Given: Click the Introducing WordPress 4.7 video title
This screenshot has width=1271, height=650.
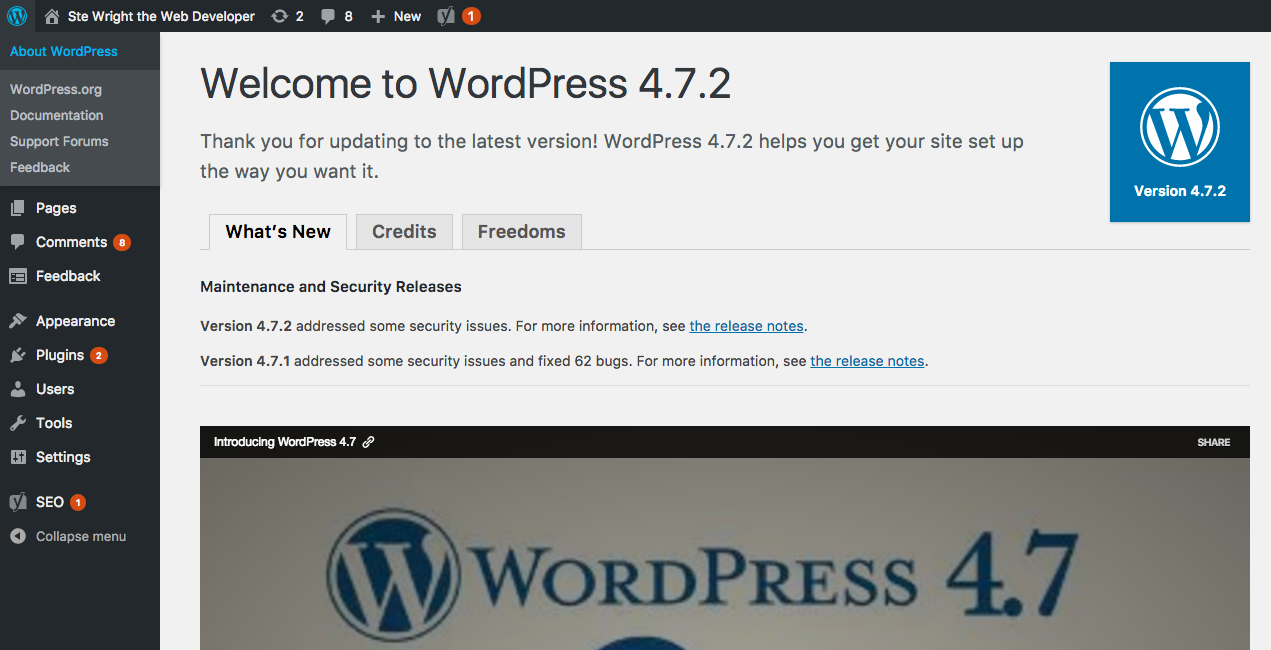Looking at the screenshot, I should (x=285, y=442).
